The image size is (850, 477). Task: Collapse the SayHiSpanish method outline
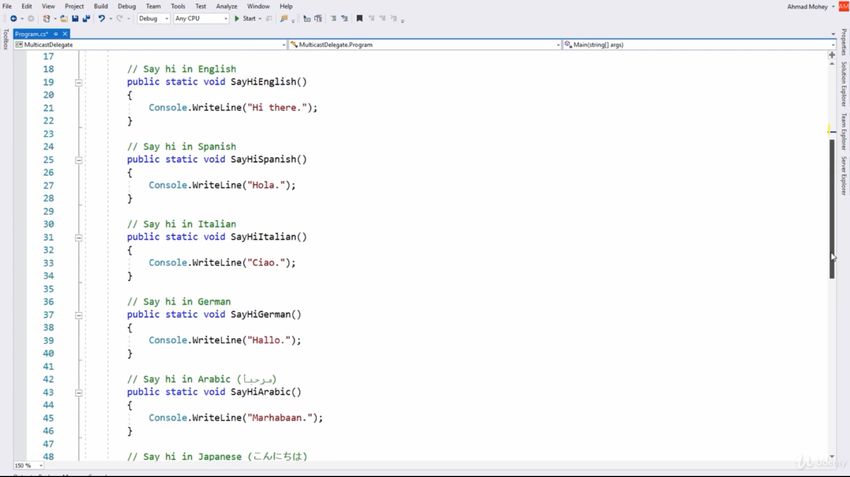79,160
